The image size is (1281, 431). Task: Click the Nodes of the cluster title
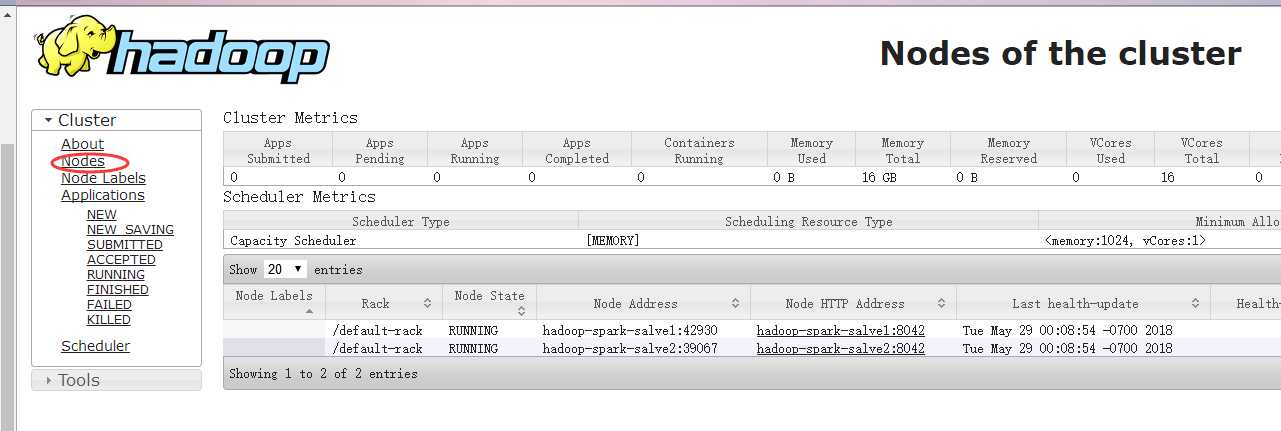pos(1061,53)
